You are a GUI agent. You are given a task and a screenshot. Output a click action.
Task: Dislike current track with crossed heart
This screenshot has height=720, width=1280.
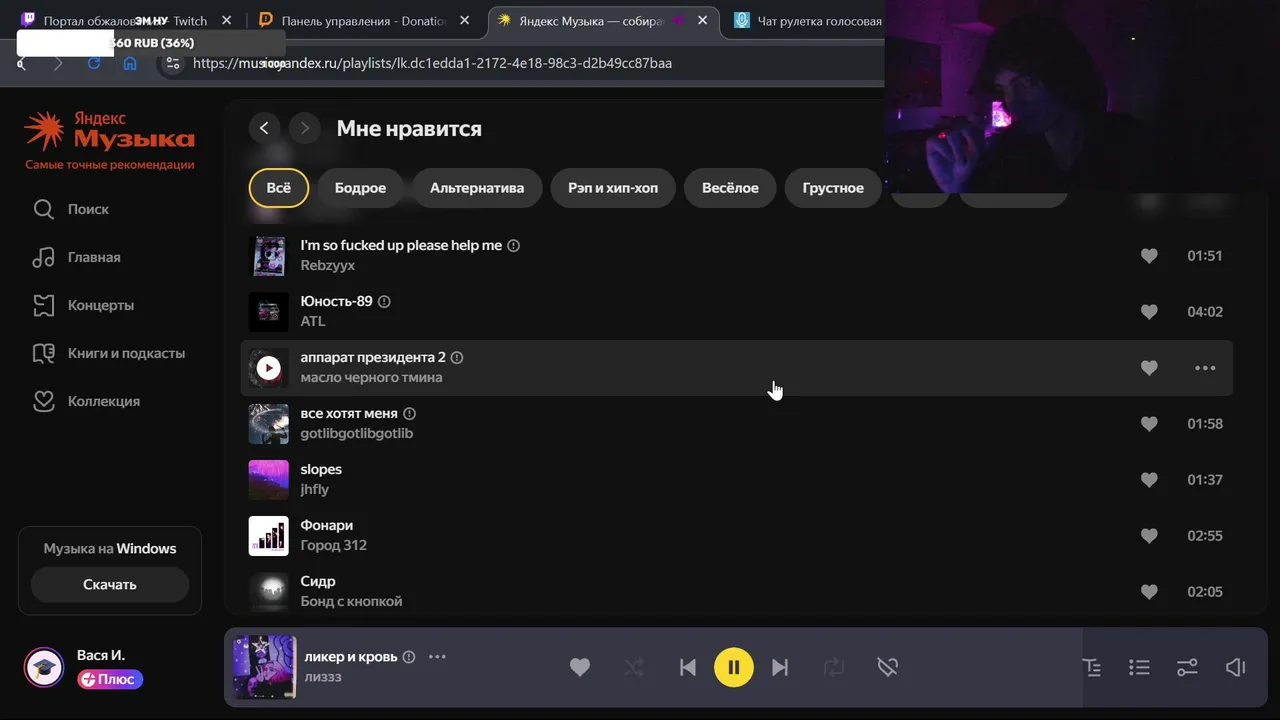[887, 667]
